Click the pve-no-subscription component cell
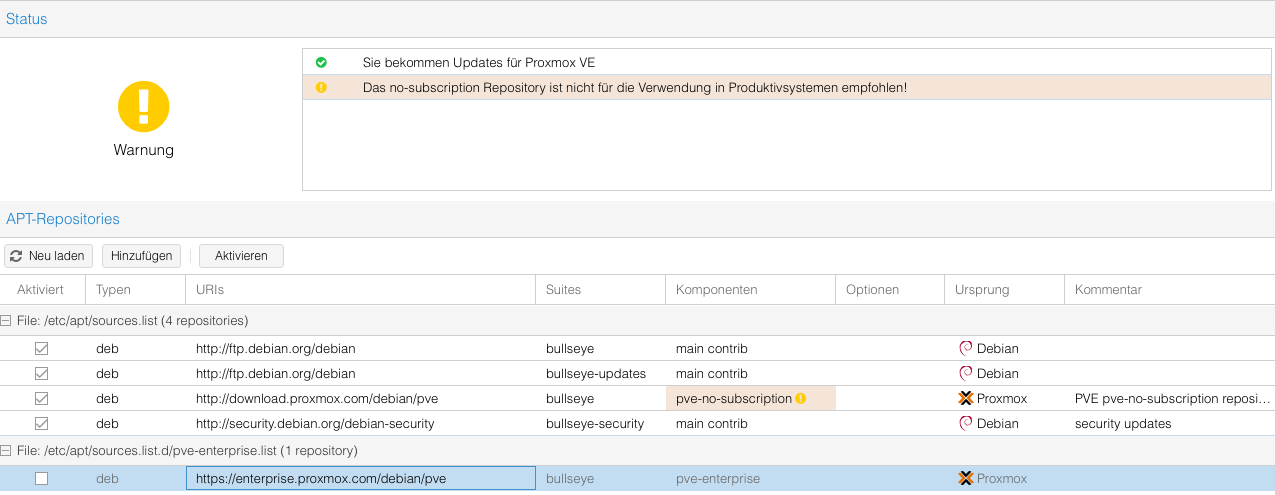This screenshot has width=1275, height=495. point(750,398)
